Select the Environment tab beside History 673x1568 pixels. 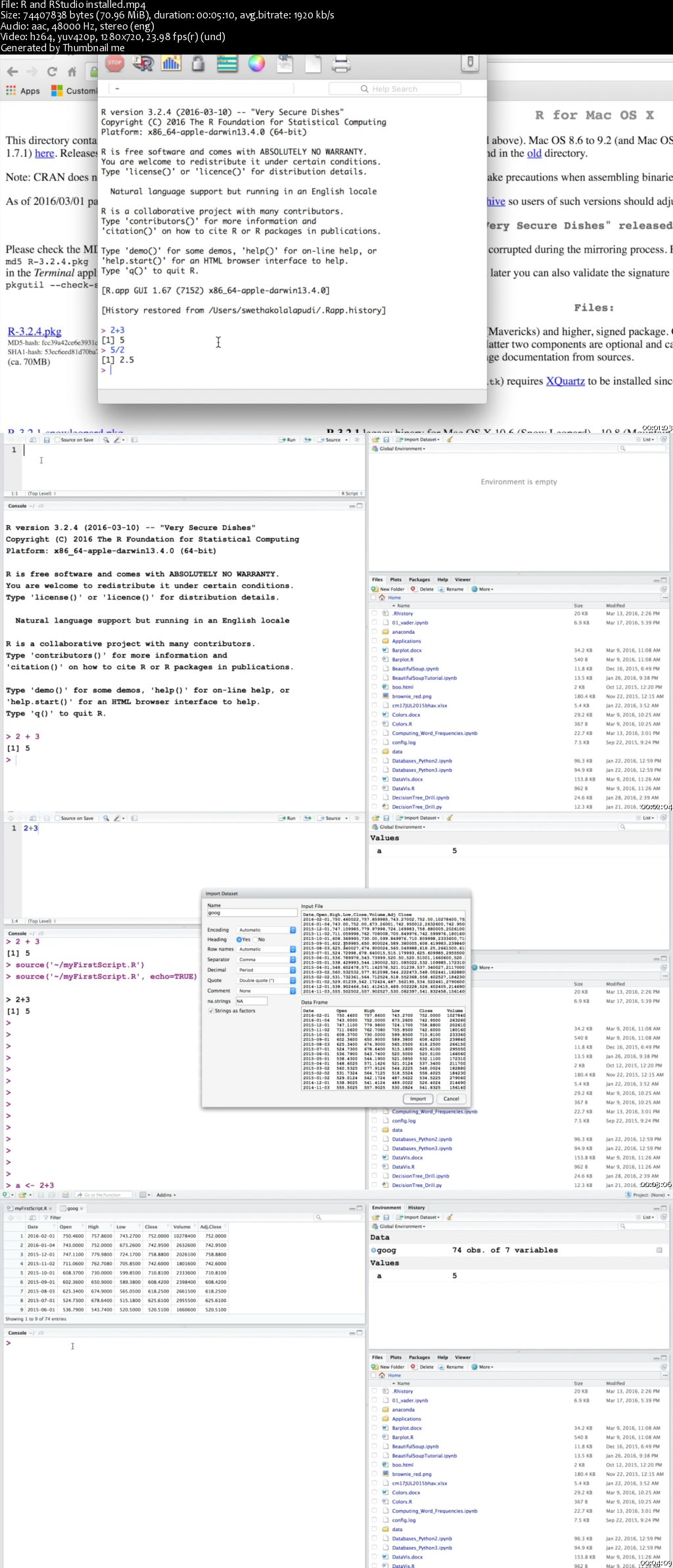point(386,1207)
